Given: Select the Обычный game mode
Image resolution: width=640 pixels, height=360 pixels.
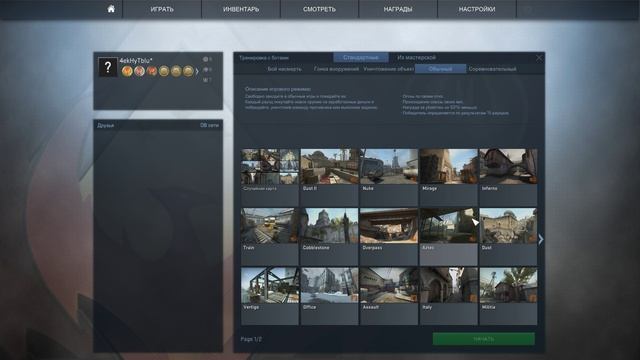Looking at the screenshot, I should [x=440, y=69].
